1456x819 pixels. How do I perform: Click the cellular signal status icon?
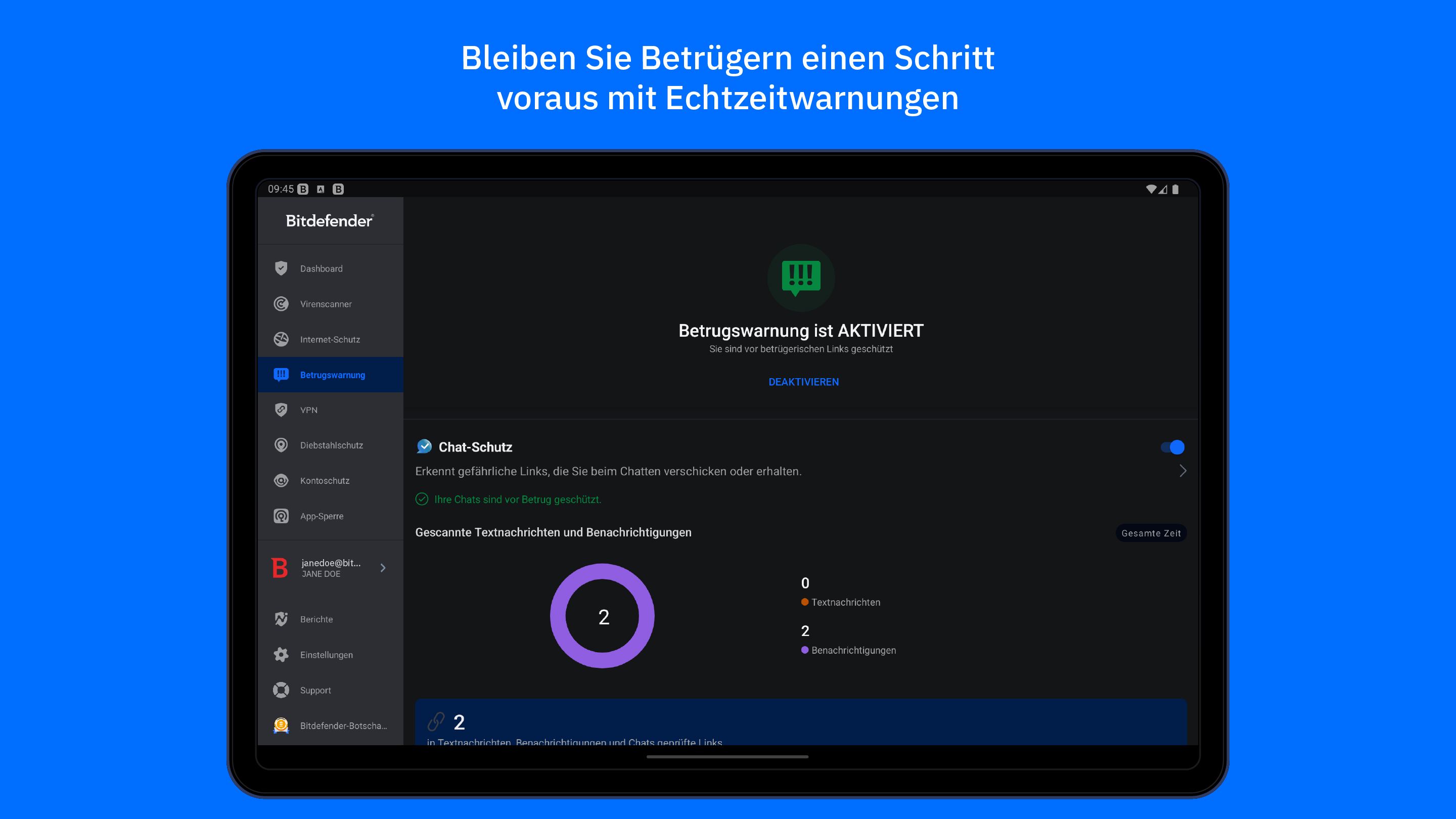click(1163, 190)
